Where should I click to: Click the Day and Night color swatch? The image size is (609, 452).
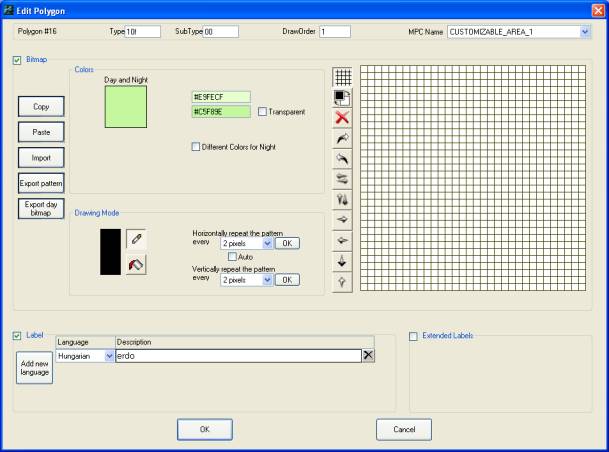pos(125,106)
